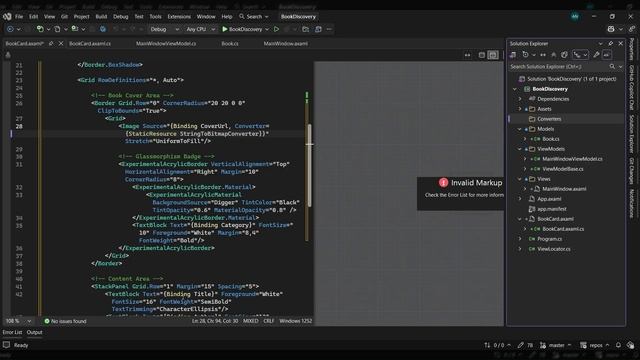Click the open folder toolbar icon

(305, 29)
